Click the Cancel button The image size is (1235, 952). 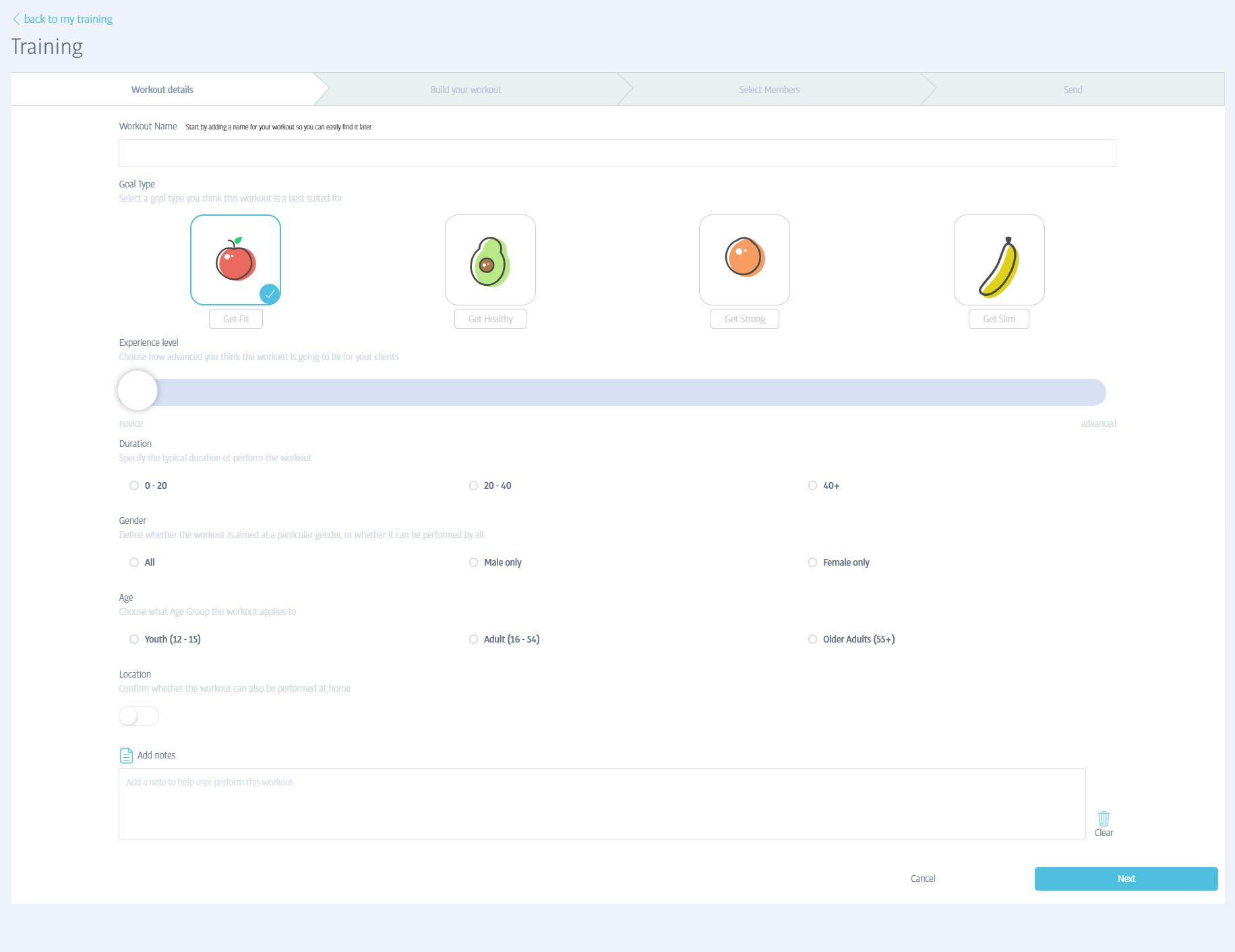pos(923,879)
